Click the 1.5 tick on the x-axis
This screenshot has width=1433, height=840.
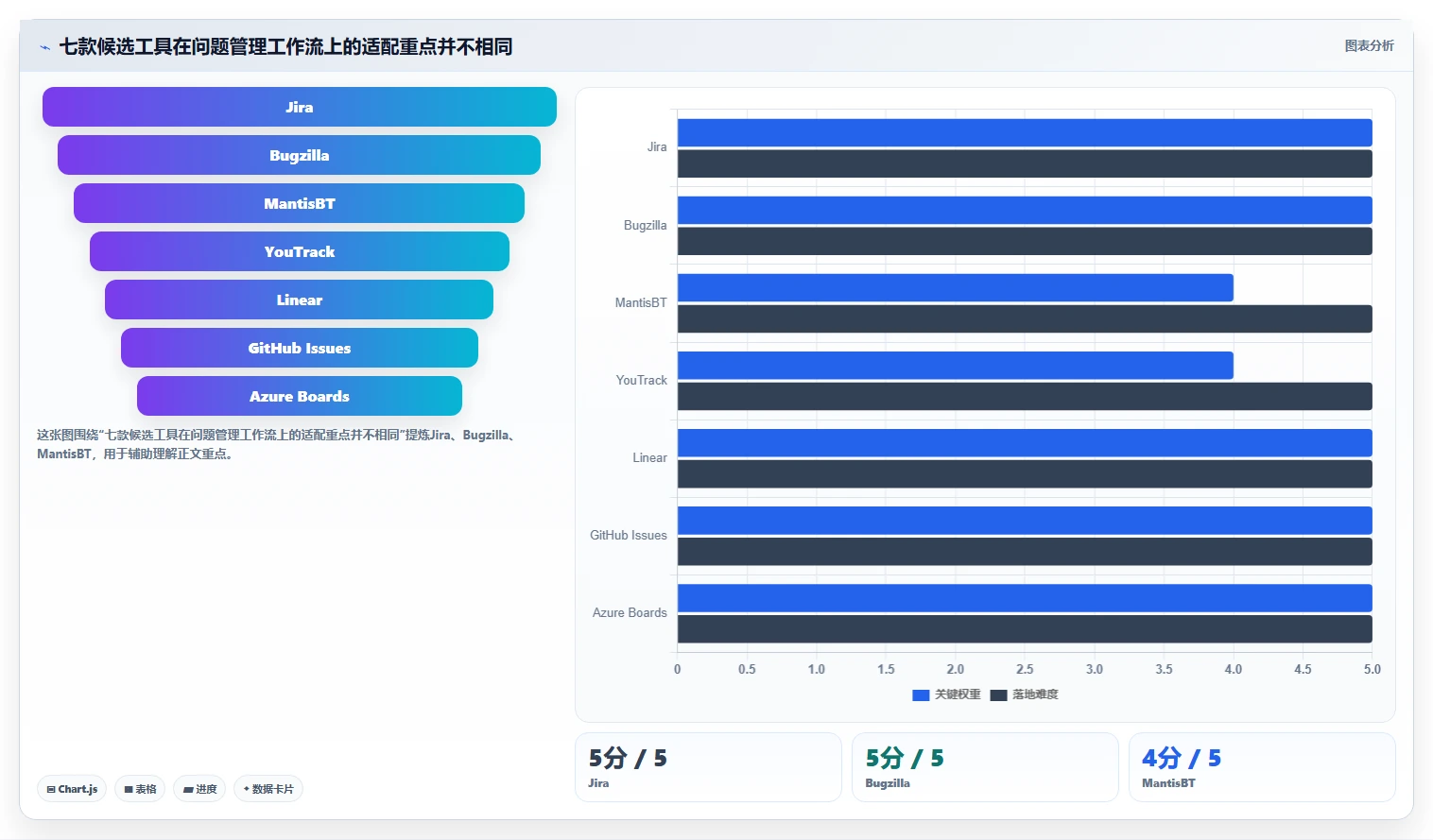pyautogui.click(x=886, y=669)
